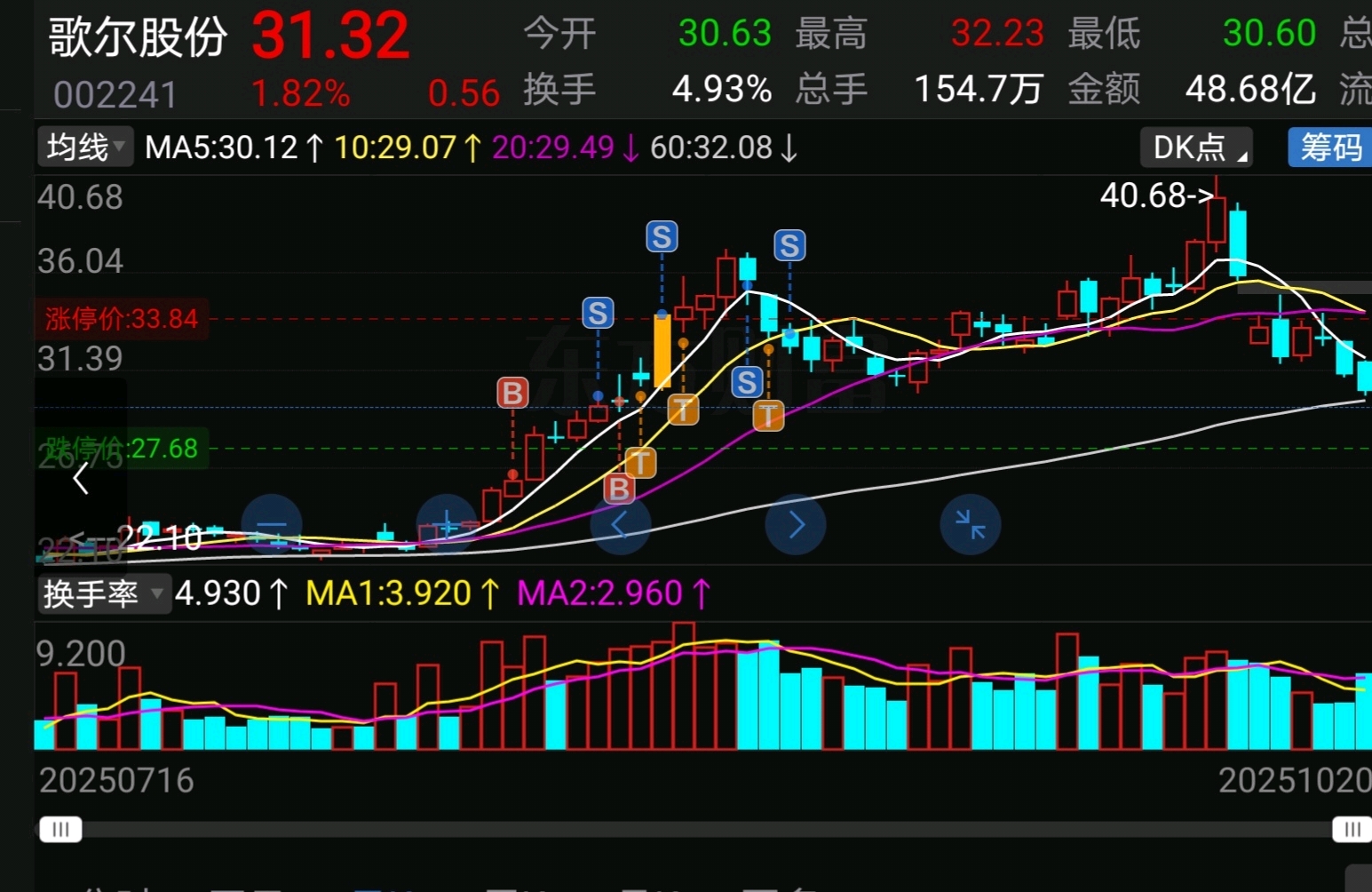Tap the 涨停价:33.84 label
The image size is (1372, 892).
point(122,319)
